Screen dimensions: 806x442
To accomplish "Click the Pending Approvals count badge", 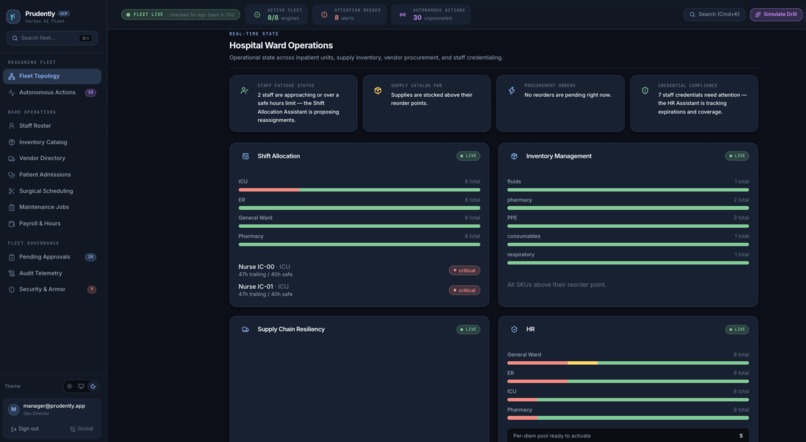I will pyautogui.click(x=90, y=257).
